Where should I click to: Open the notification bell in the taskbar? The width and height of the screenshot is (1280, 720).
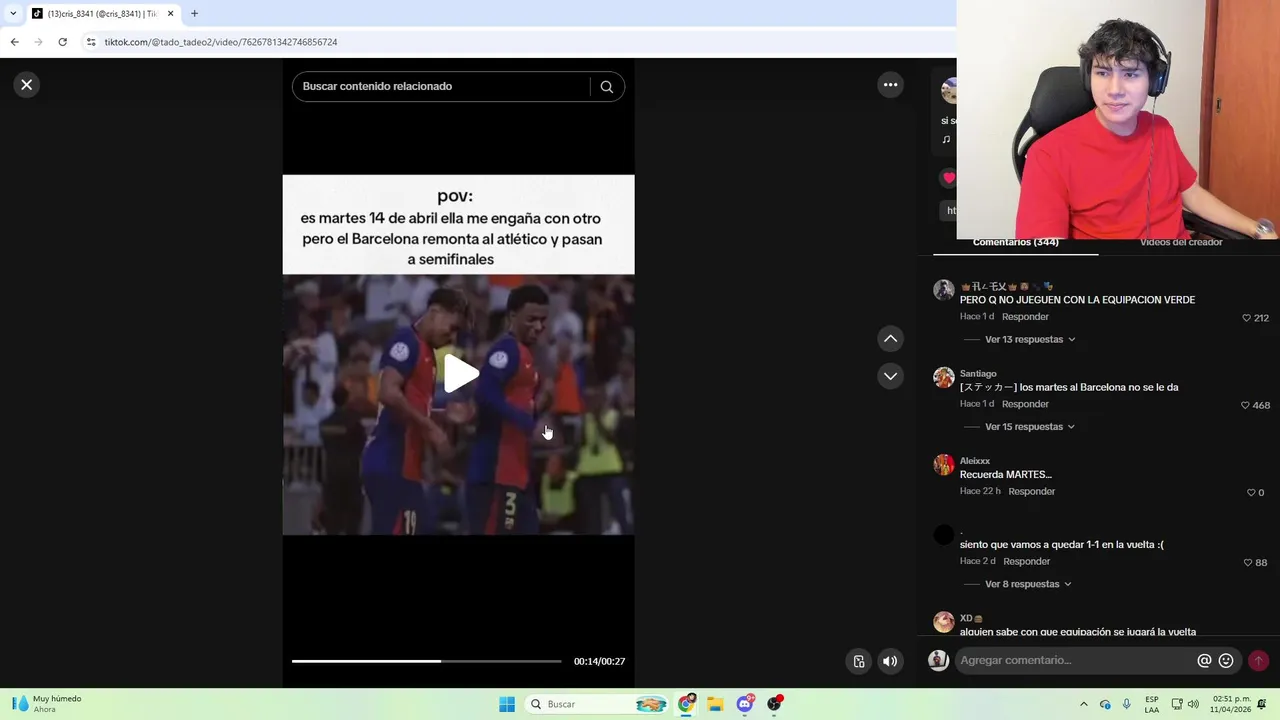point(1262,704)
